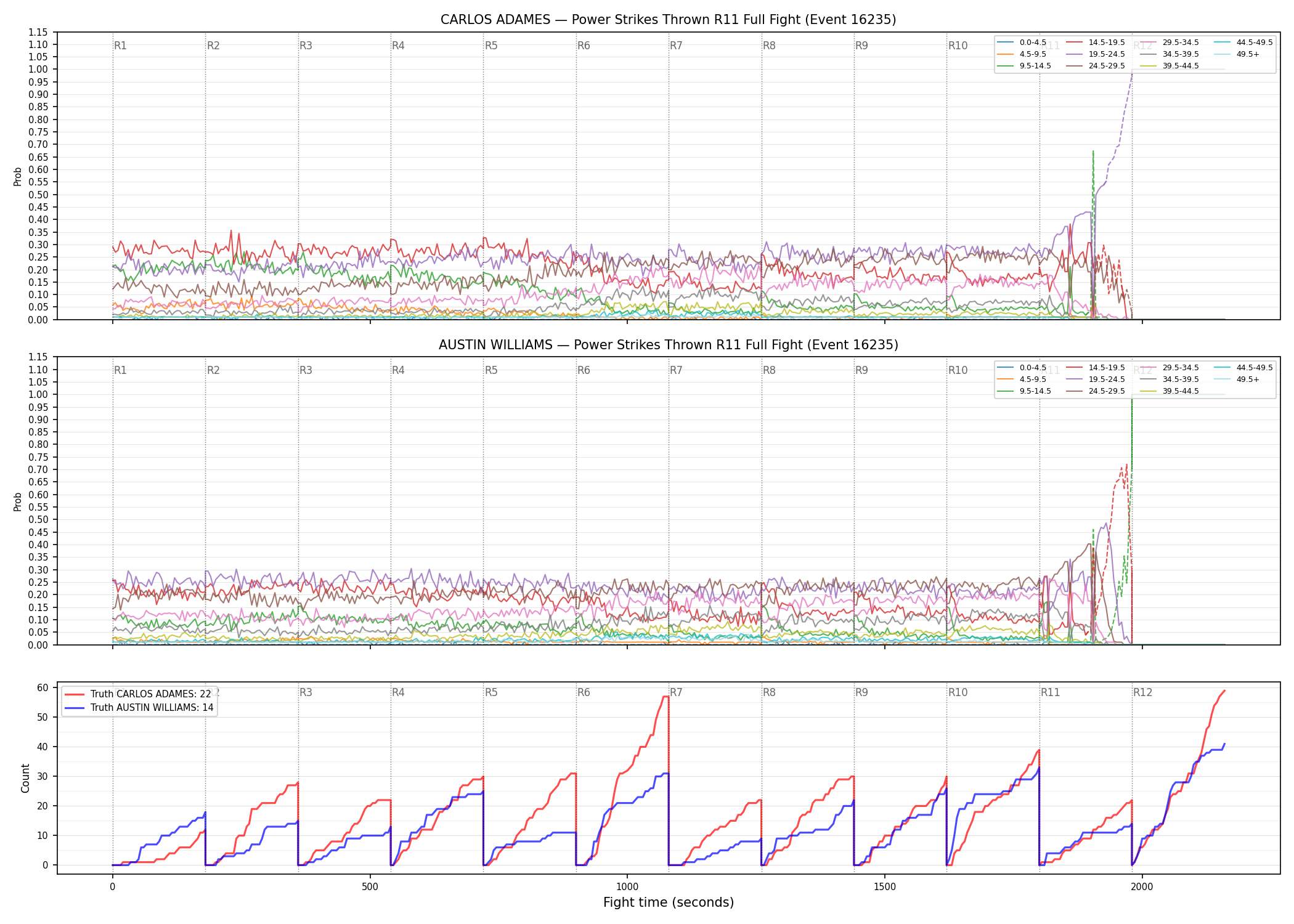This screenshot has height=924, width=1294.
Task: Click the R10 round label in the Carlos Adames chart
Action: (x=958, y=46)
